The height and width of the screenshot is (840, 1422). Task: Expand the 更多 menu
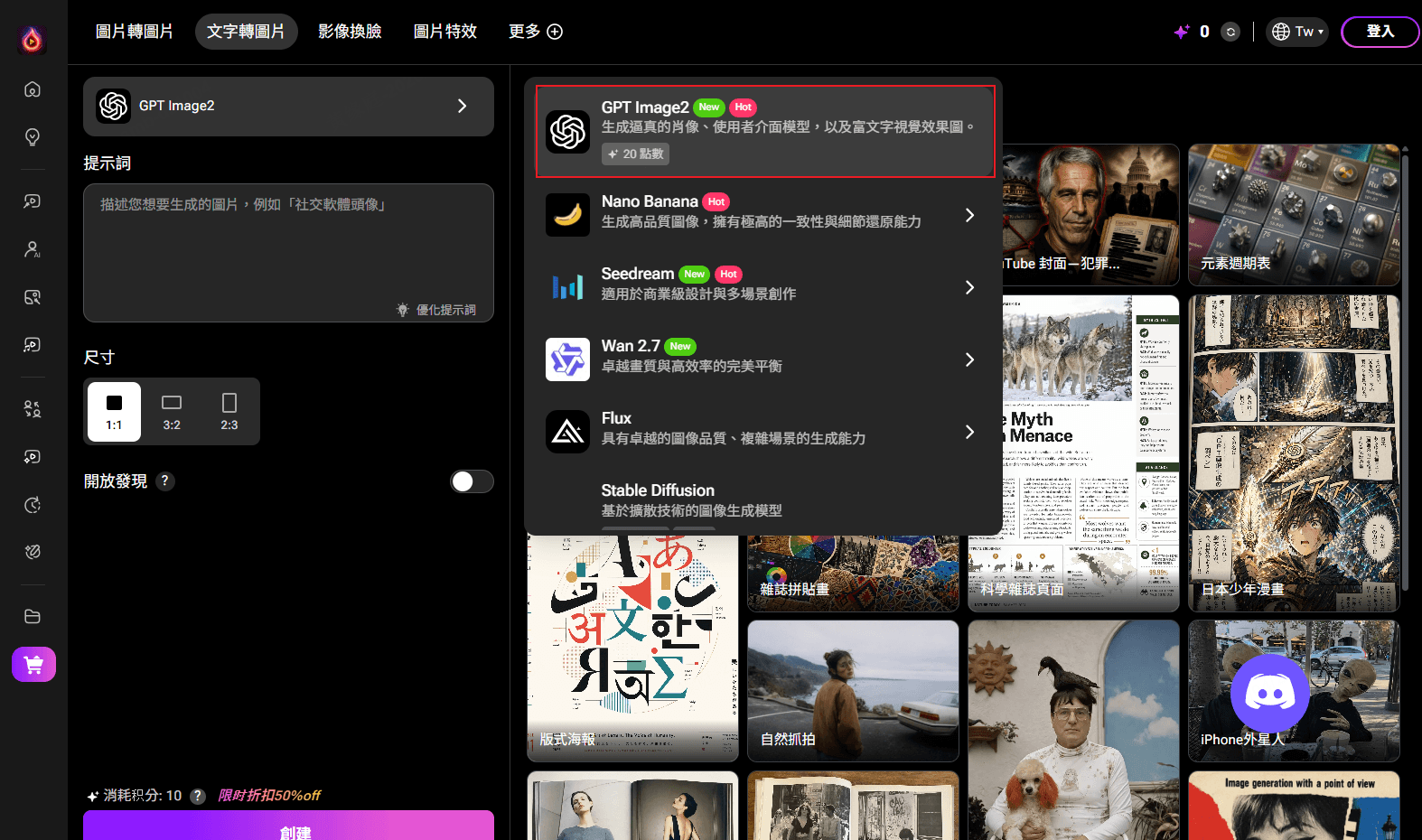click(x=536, y=32)
